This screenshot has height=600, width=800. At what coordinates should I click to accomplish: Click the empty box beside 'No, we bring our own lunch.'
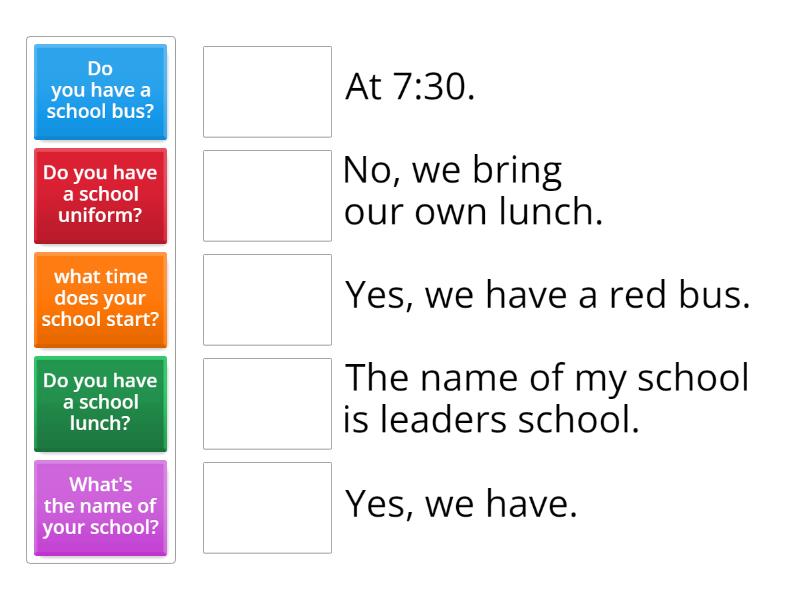click(267, 196)
